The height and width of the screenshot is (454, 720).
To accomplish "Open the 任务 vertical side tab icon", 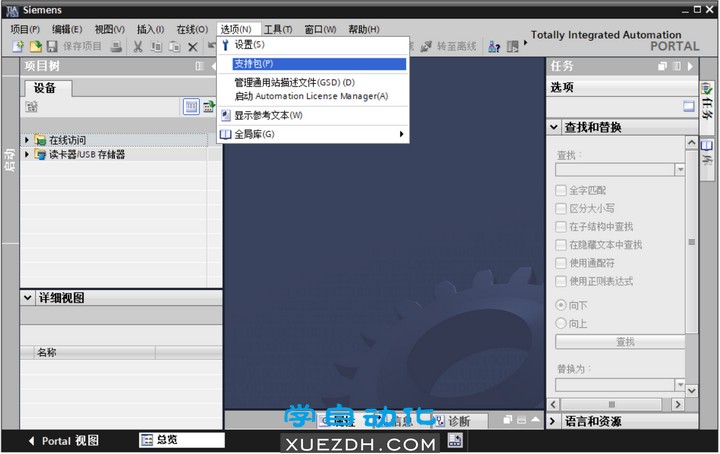I will click(707, 90).
